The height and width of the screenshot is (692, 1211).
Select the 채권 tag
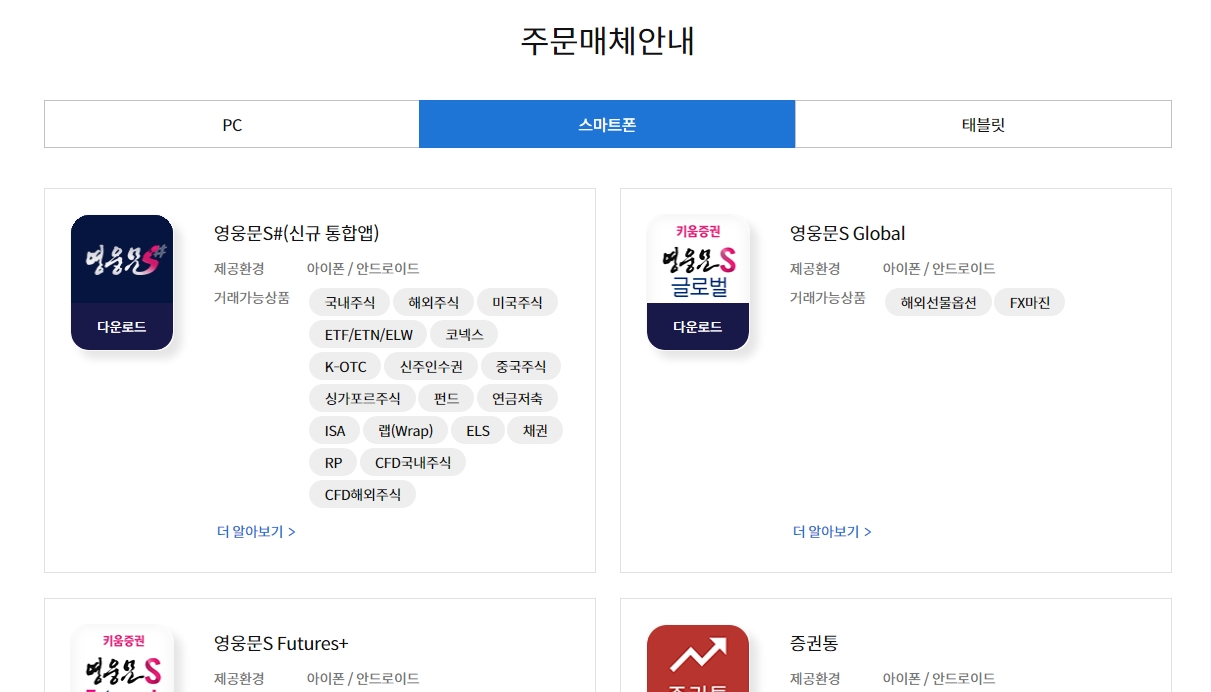(x=535, y=430)
